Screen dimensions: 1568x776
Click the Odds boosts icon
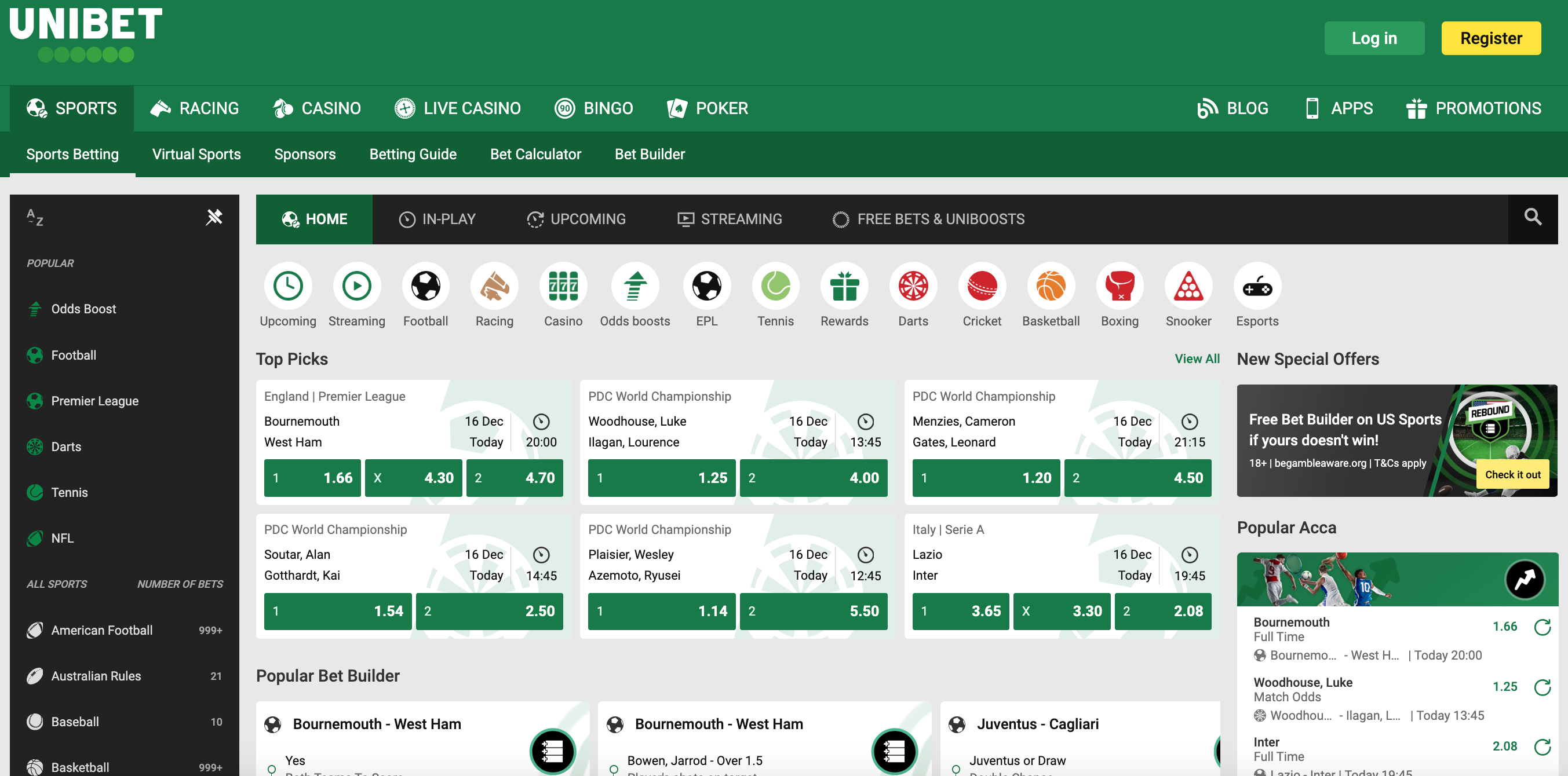coord(636,286)
